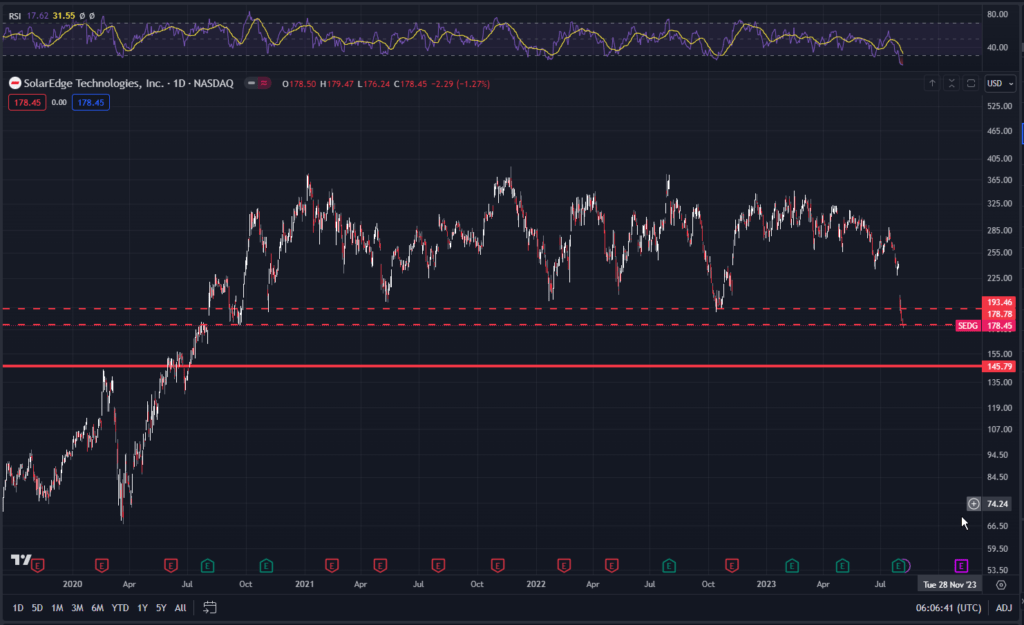Viewport: 1024px width, 625px height.
Task: Click blue 178.45 buy price button
Action: coord(91,103)
